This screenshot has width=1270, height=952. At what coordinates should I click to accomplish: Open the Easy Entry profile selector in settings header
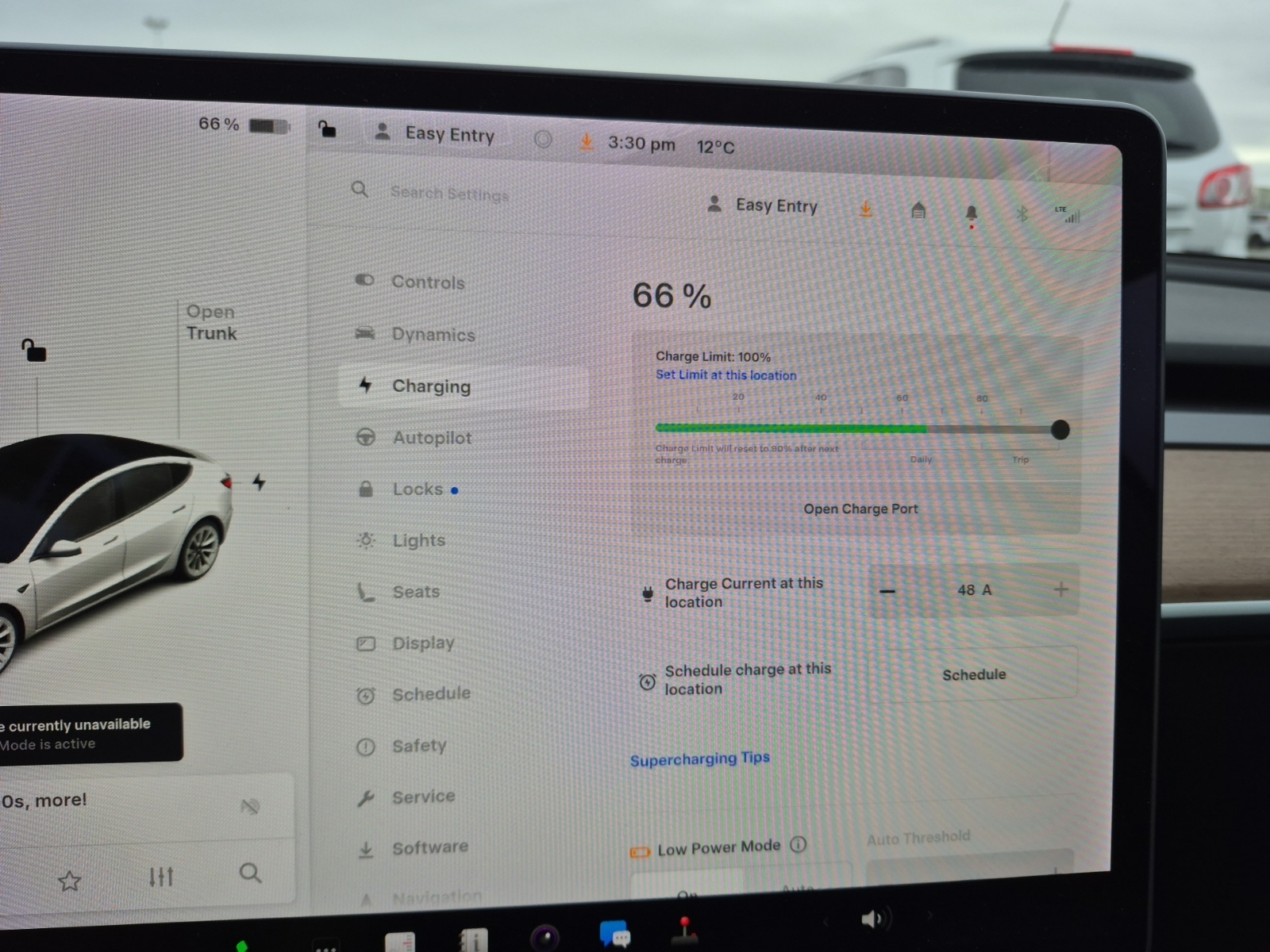[762, 205]
